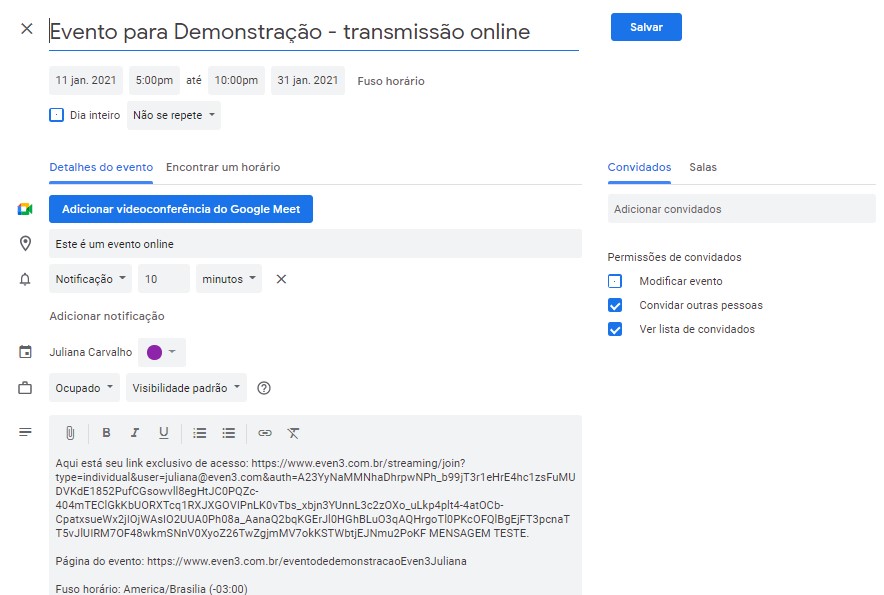The width and height of the screenshot is (884, 595).
Task: Click the event title field
Action: [x=313, y=32]
